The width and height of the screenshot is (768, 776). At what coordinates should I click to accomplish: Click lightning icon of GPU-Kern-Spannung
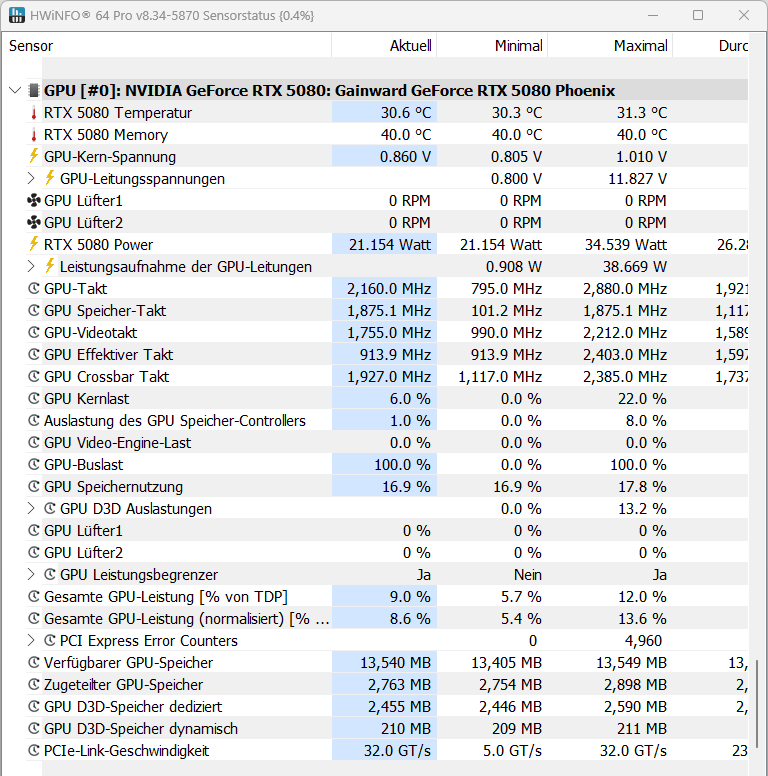tap(33, 156)
